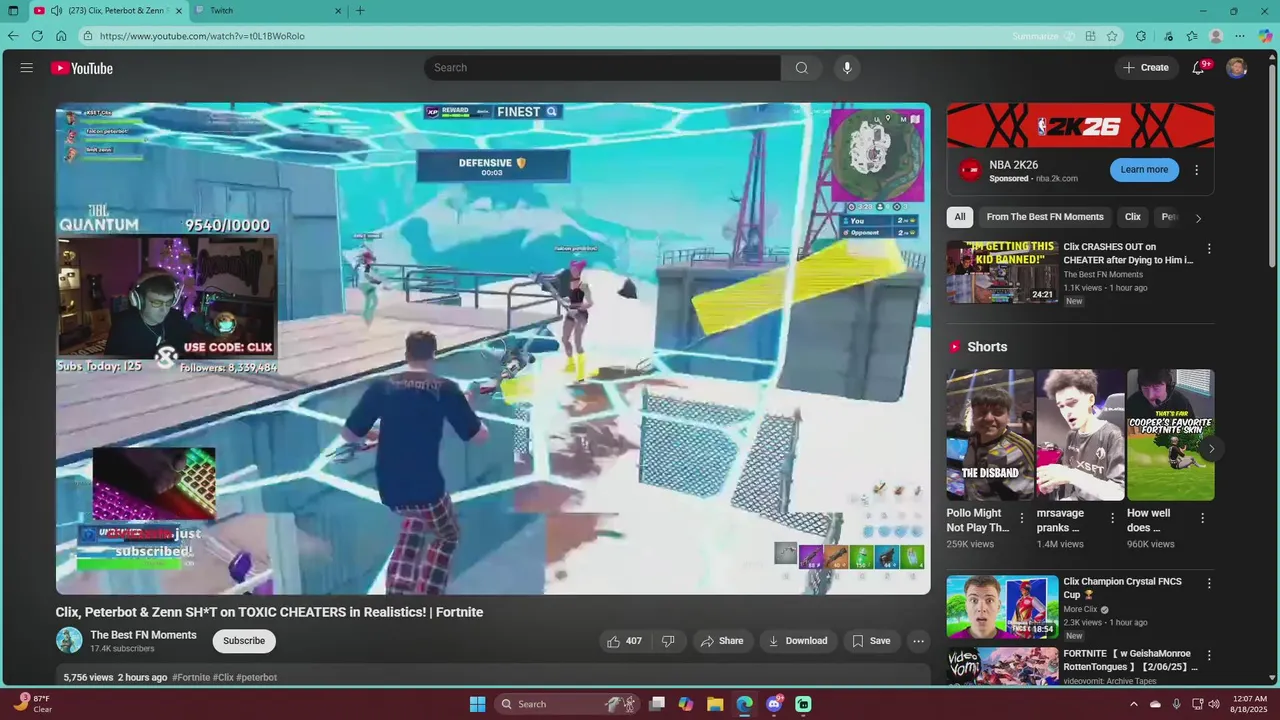This screenshot has width=1280, height=720.
Task: Open the YouTube hamburger guide menu
Action: click(x=27, y=68)
